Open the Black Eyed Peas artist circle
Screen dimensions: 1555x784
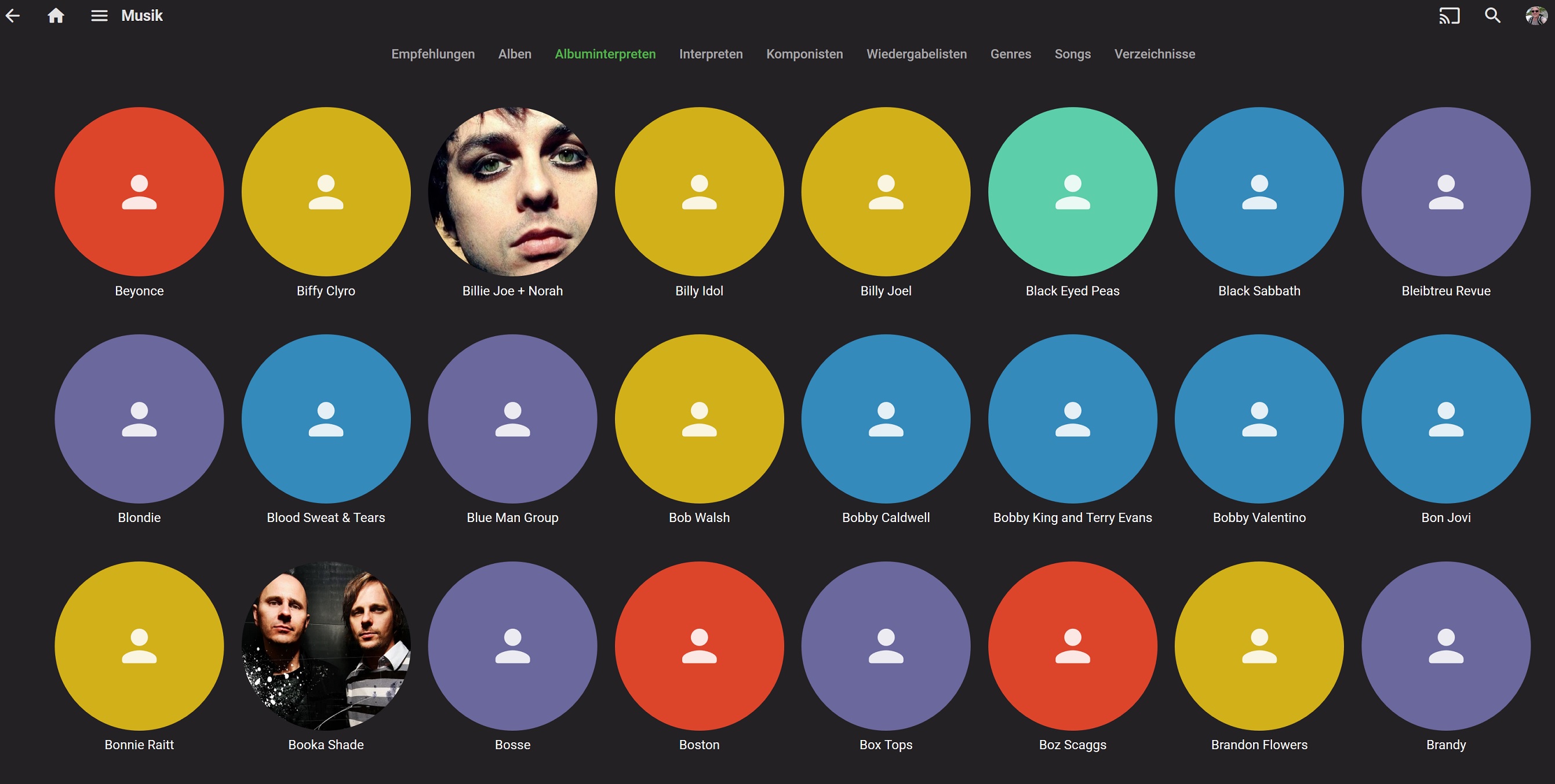tap(1073, 192)
